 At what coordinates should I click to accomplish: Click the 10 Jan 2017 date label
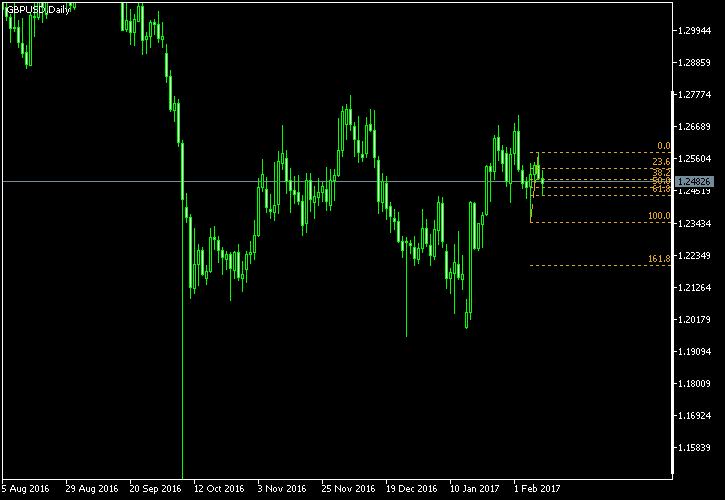click(474, 488)
